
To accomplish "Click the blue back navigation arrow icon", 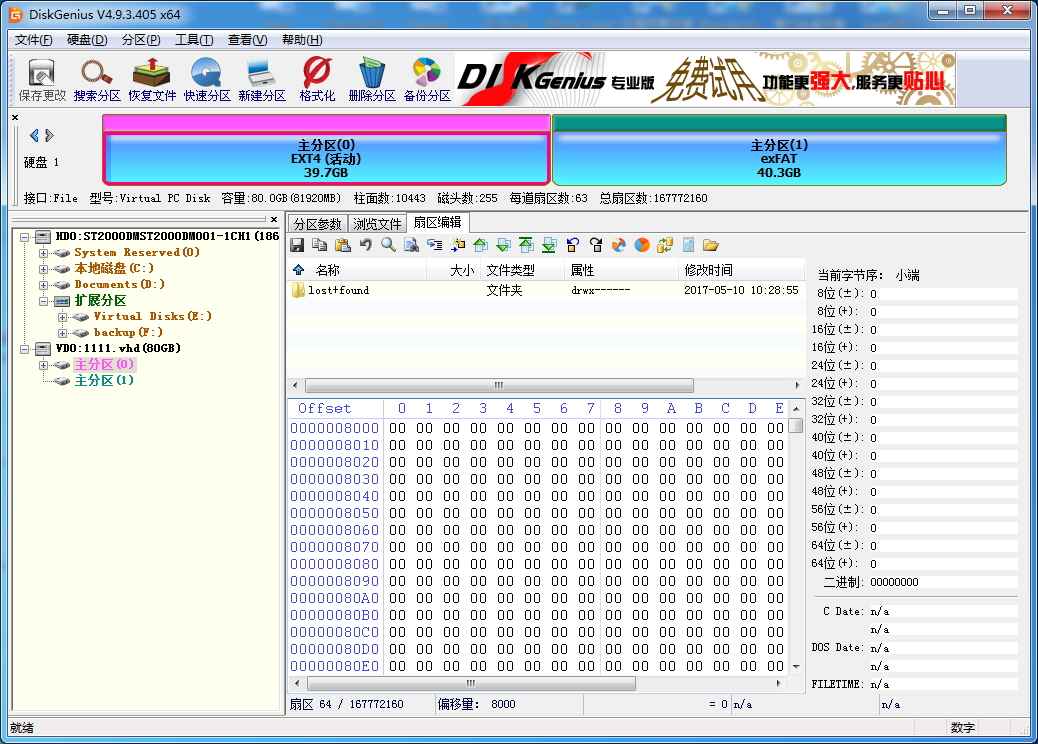I will click(573, 246).
